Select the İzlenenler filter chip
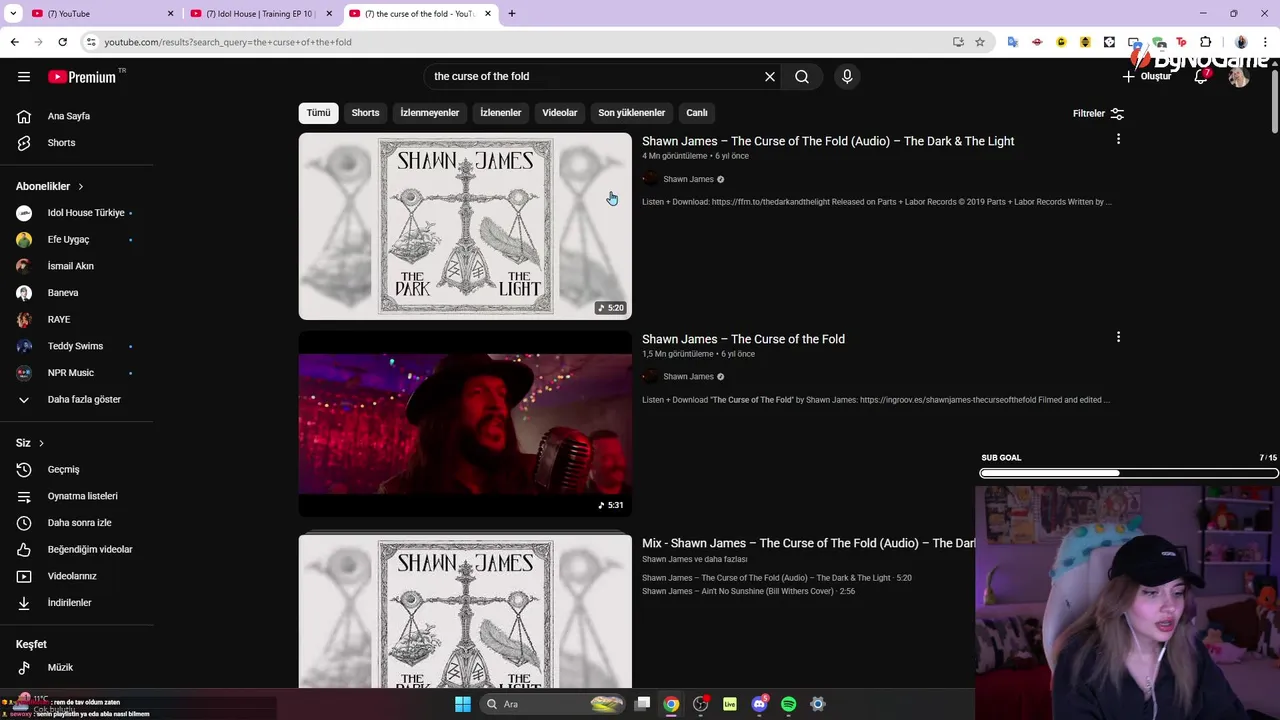The height and width of the screenshot is (720, 1280). (500, 113)
